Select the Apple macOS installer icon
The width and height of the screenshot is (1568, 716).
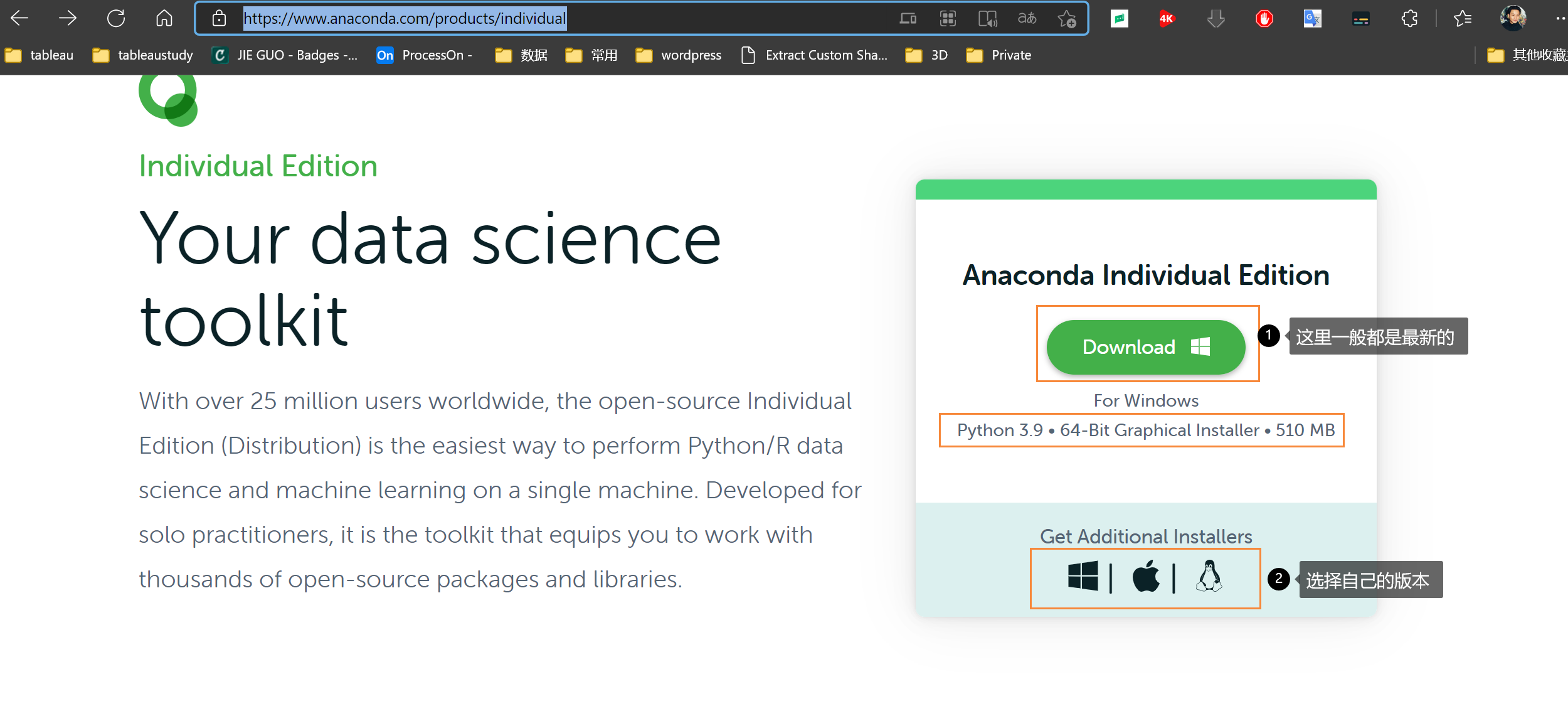(1145, 576)
